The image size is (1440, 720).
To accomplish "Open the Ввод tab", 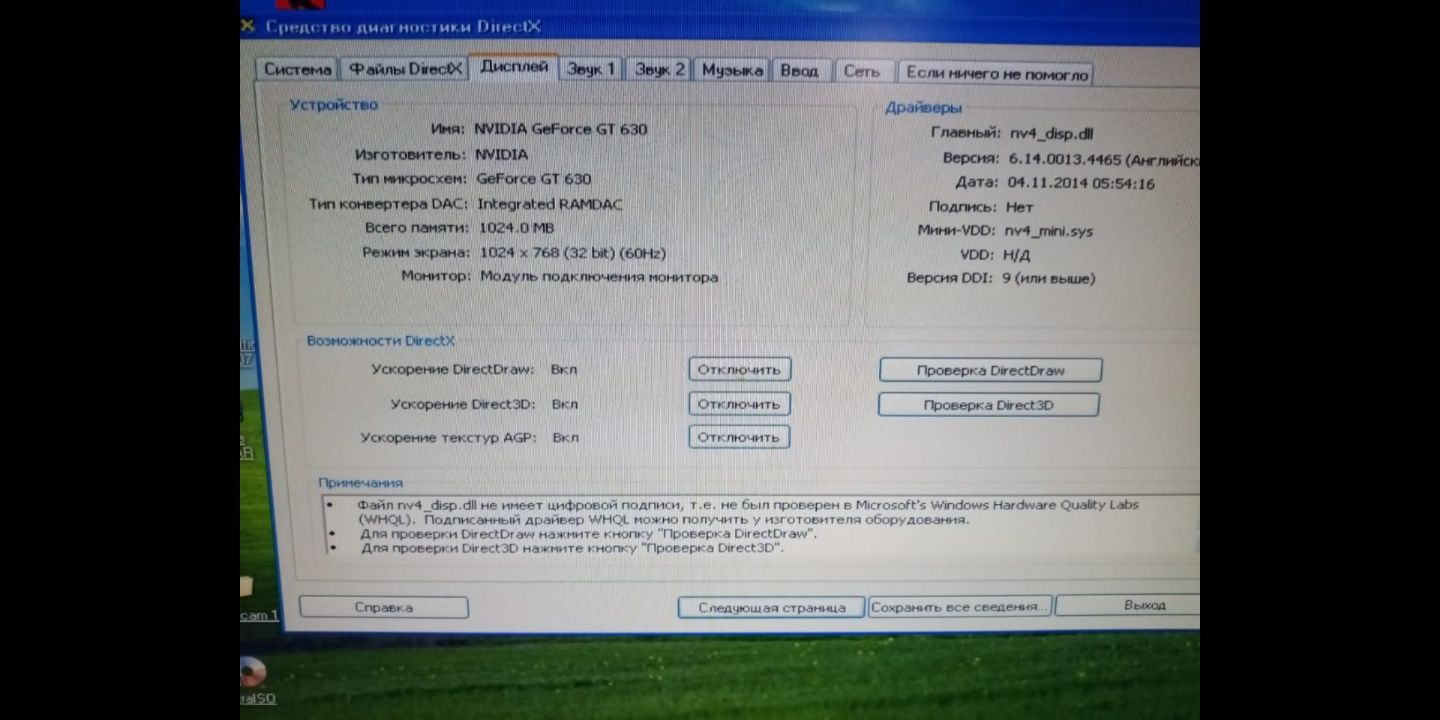I will (x=799, y=71).
